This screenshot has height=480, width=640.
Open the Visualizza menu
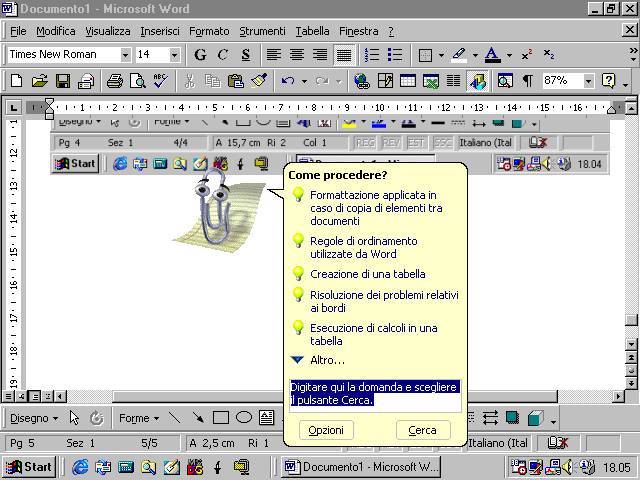[x=108, y=31]
